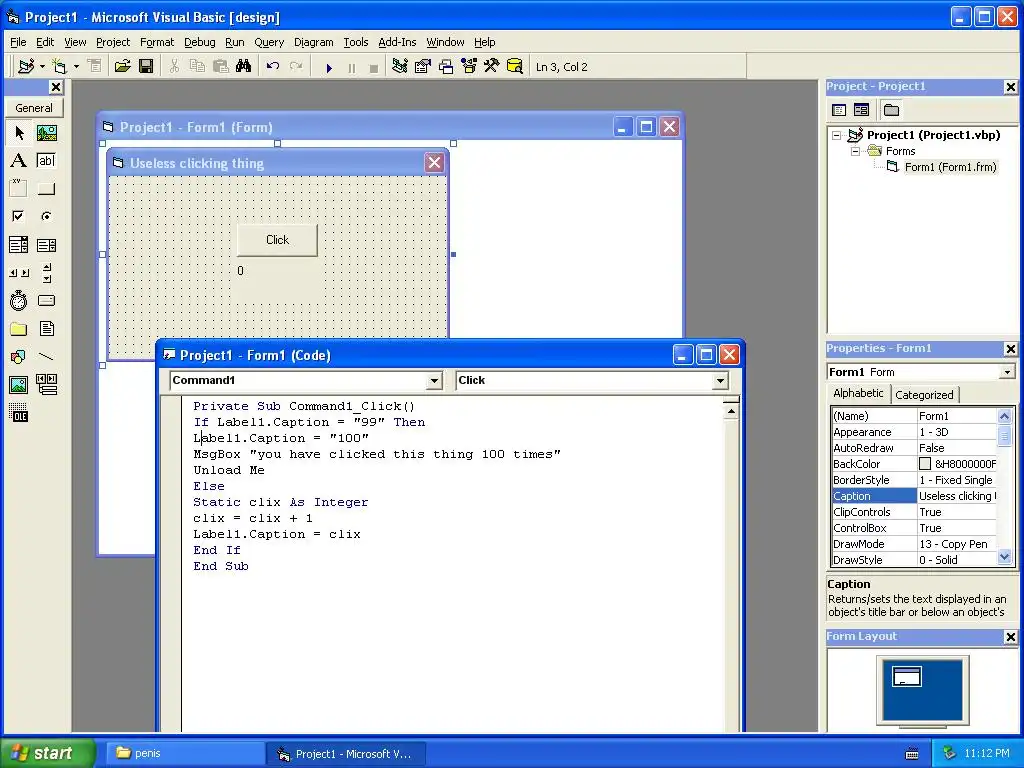
Task: Select the DriveListBox control tool
Action: 46,300
